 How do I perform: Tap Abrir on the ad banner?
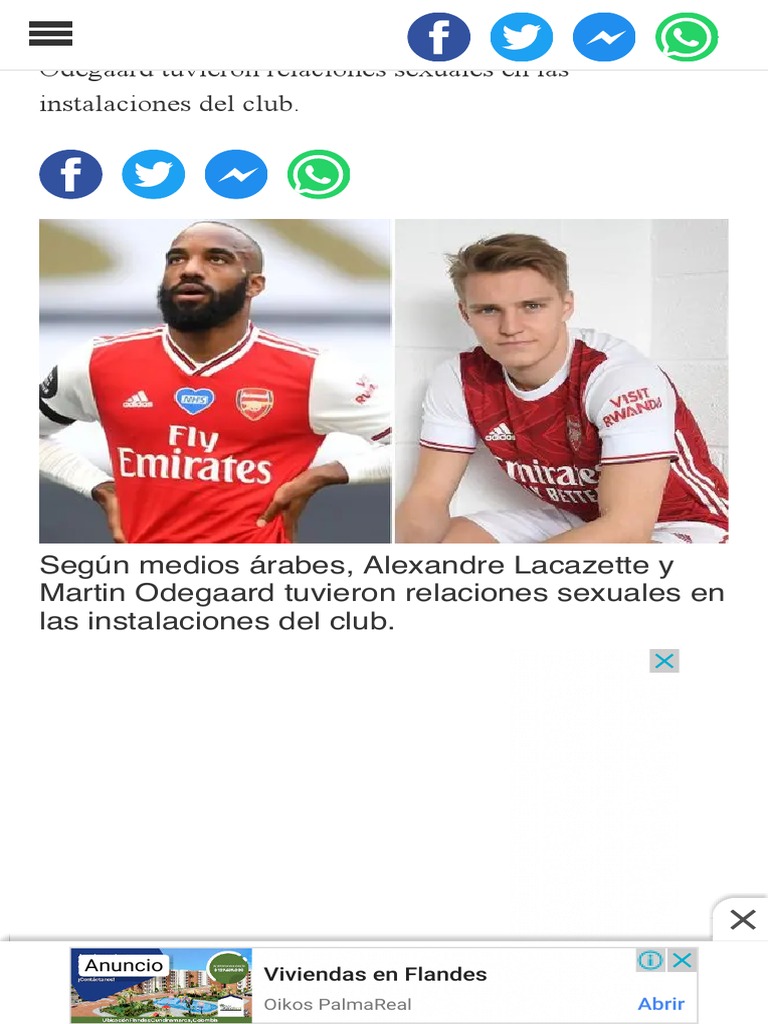661,1004
